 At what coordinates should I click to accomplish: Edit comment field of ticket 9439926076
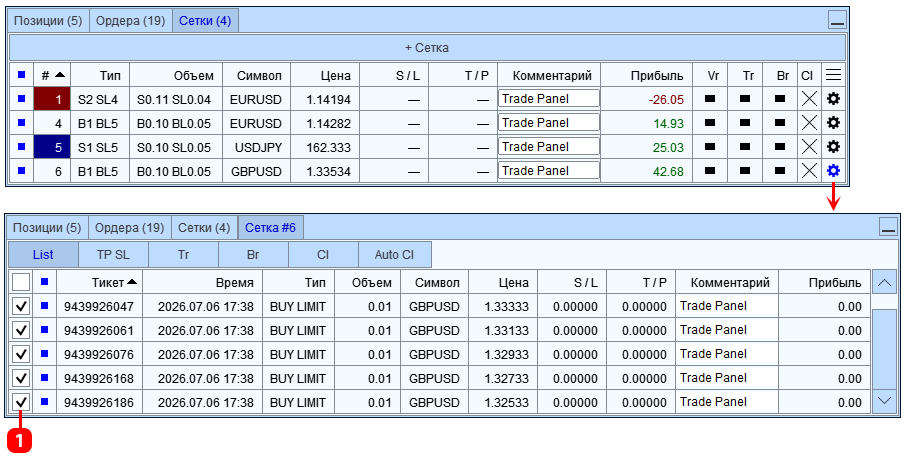727,354
